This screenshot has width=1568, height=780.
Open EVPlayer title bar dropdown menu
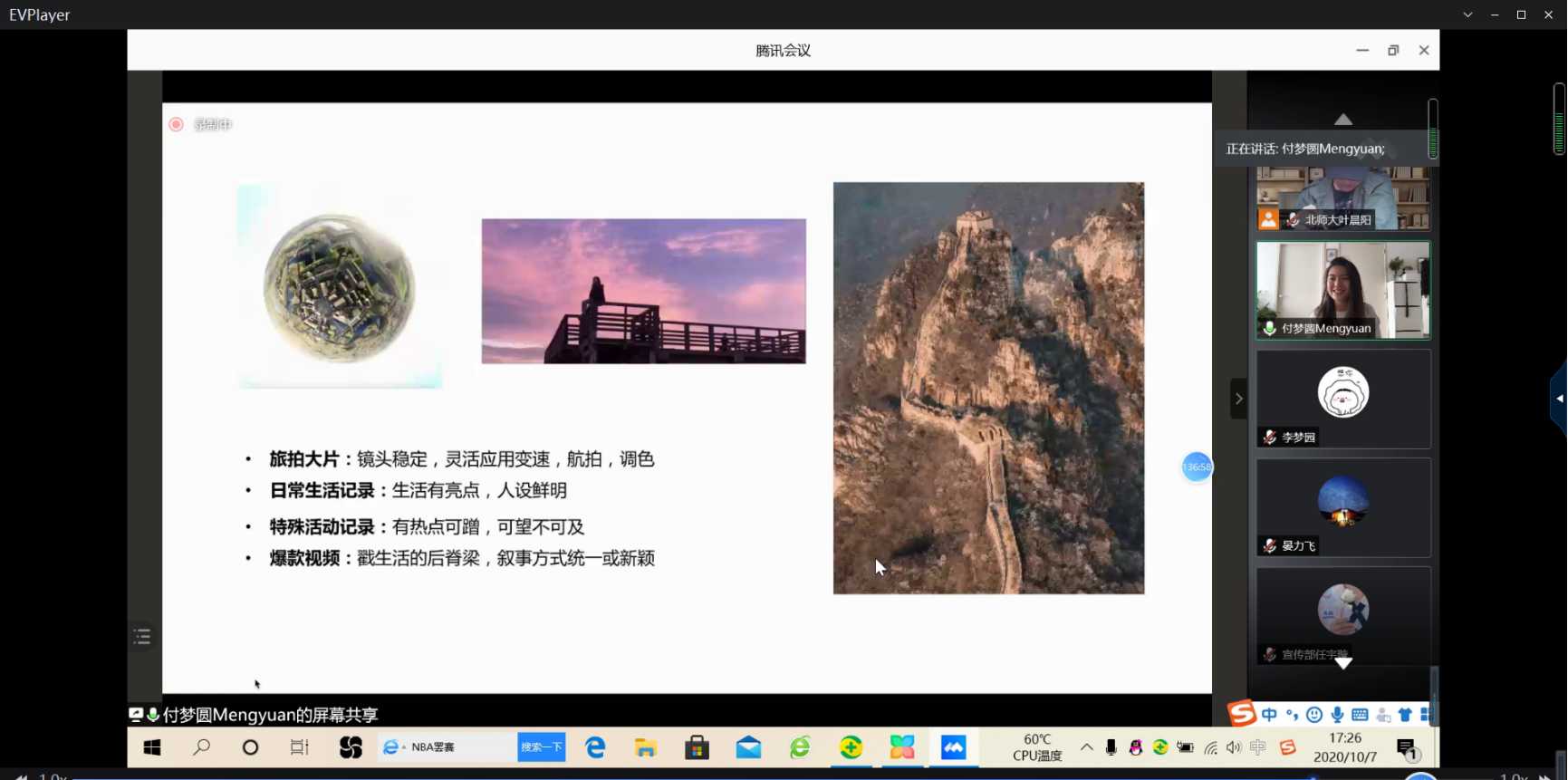tap(1467, 14)
